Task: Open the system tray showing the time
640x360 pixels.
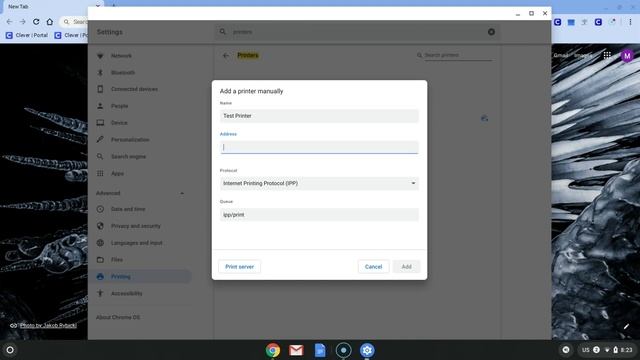Action: 607,350
